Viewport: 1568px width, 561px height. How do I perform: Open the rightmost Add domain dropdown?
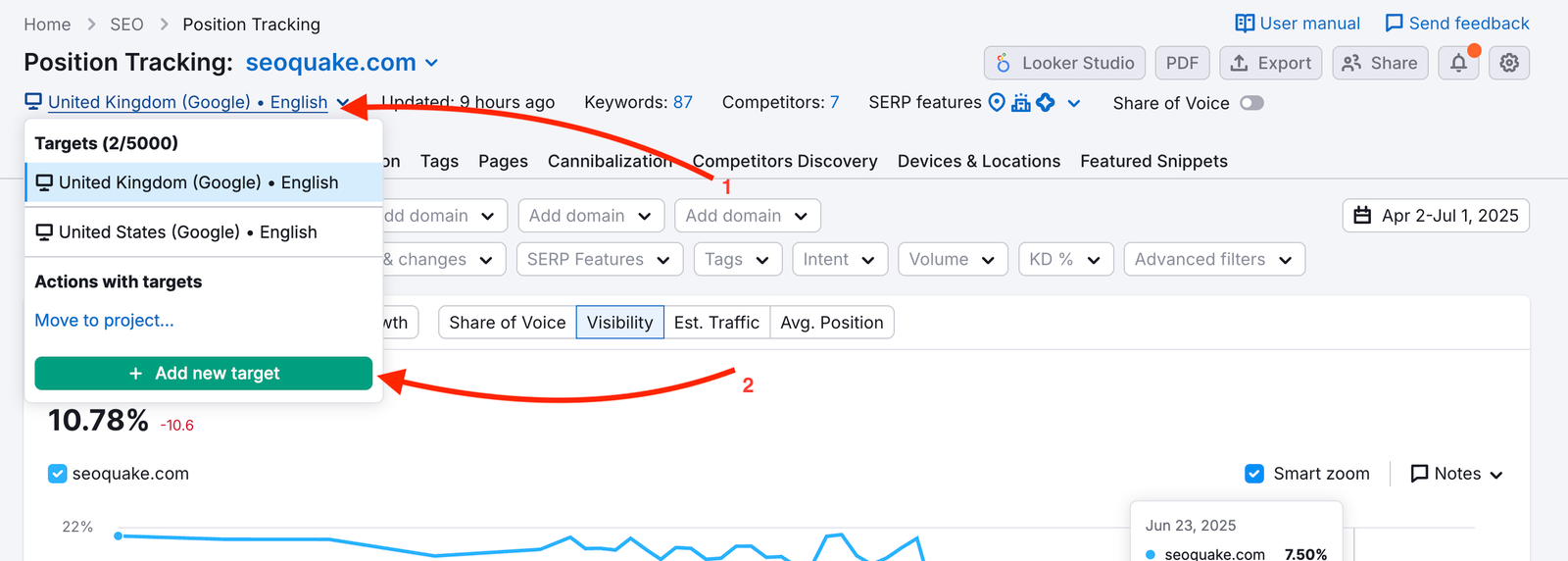tap(748, 216)
